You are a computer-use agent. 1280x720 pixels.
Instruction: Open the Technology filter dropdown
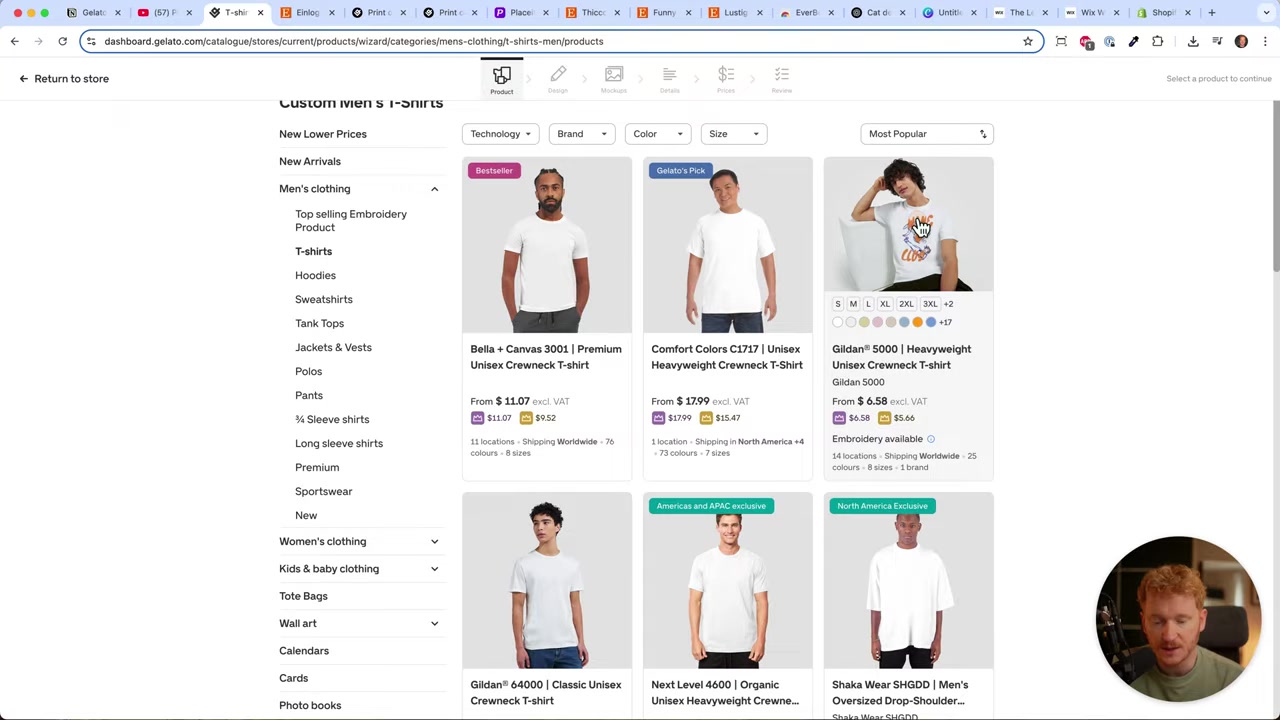(x=501, y=134)
